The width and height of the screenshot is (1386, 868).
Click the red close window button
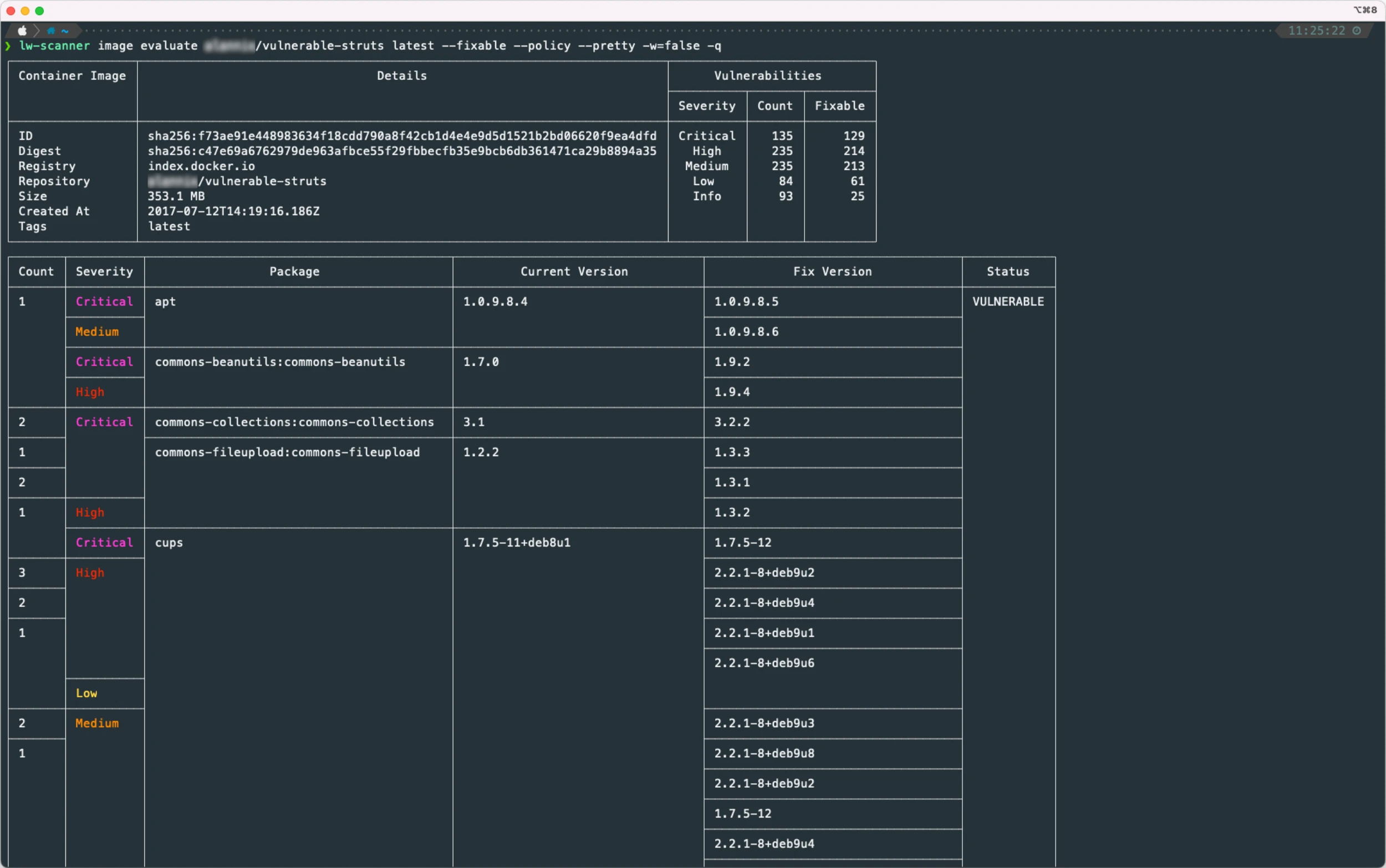click(x=11, y=11)
